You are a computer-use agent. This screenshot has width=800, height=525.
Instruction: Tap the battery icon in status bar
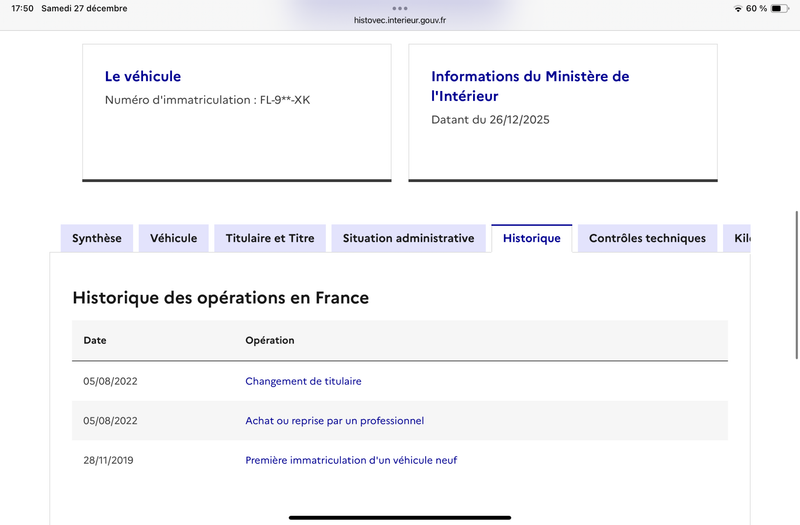(x=778, y=8)
